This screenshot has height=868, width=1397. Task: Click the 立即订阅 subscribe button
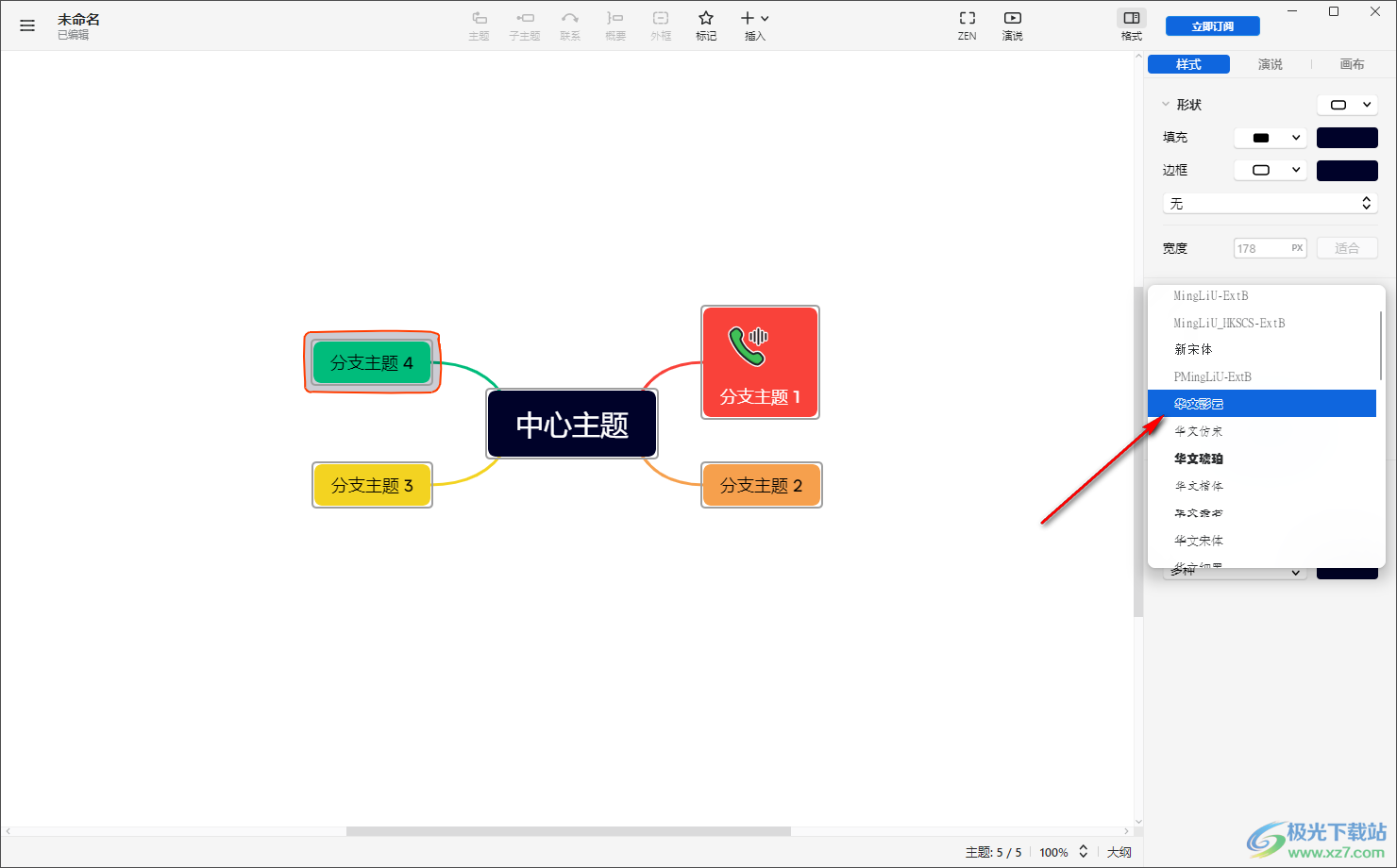click(x=1213, y=26)
